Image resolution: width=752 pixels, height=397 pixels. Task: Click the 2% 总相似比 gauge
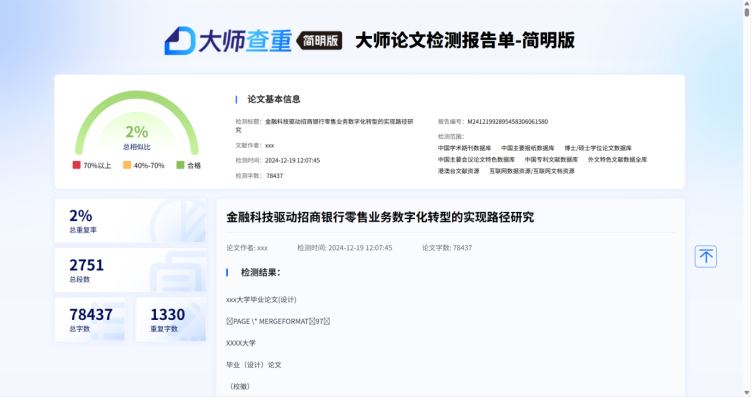tap(137, 123)
